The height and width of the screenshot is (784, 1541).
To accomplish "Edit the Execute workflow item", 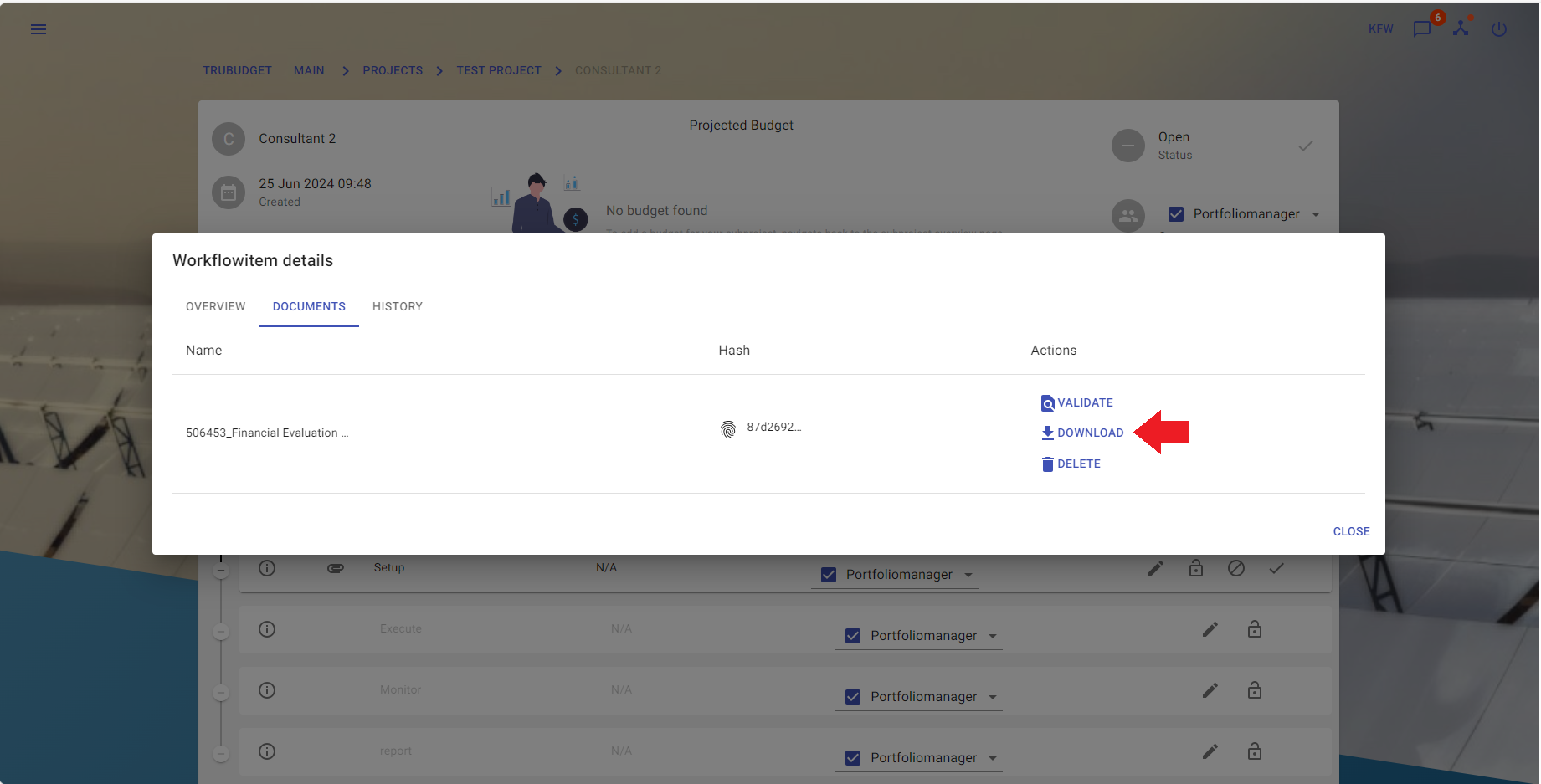I will (x=1210, y=629).
